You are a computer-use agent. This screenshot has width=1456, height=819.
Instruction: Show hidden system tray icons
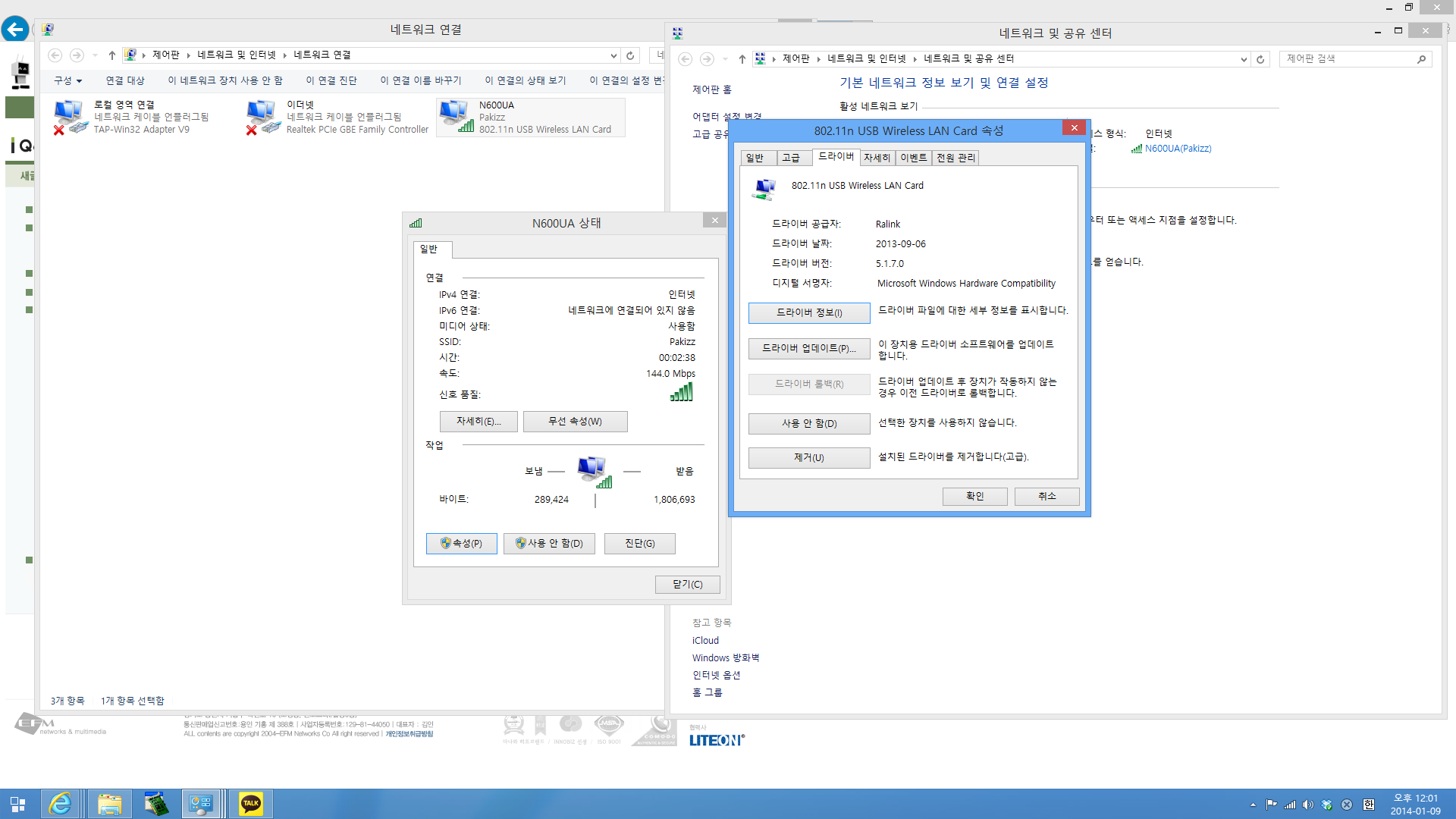point(1253,805)
